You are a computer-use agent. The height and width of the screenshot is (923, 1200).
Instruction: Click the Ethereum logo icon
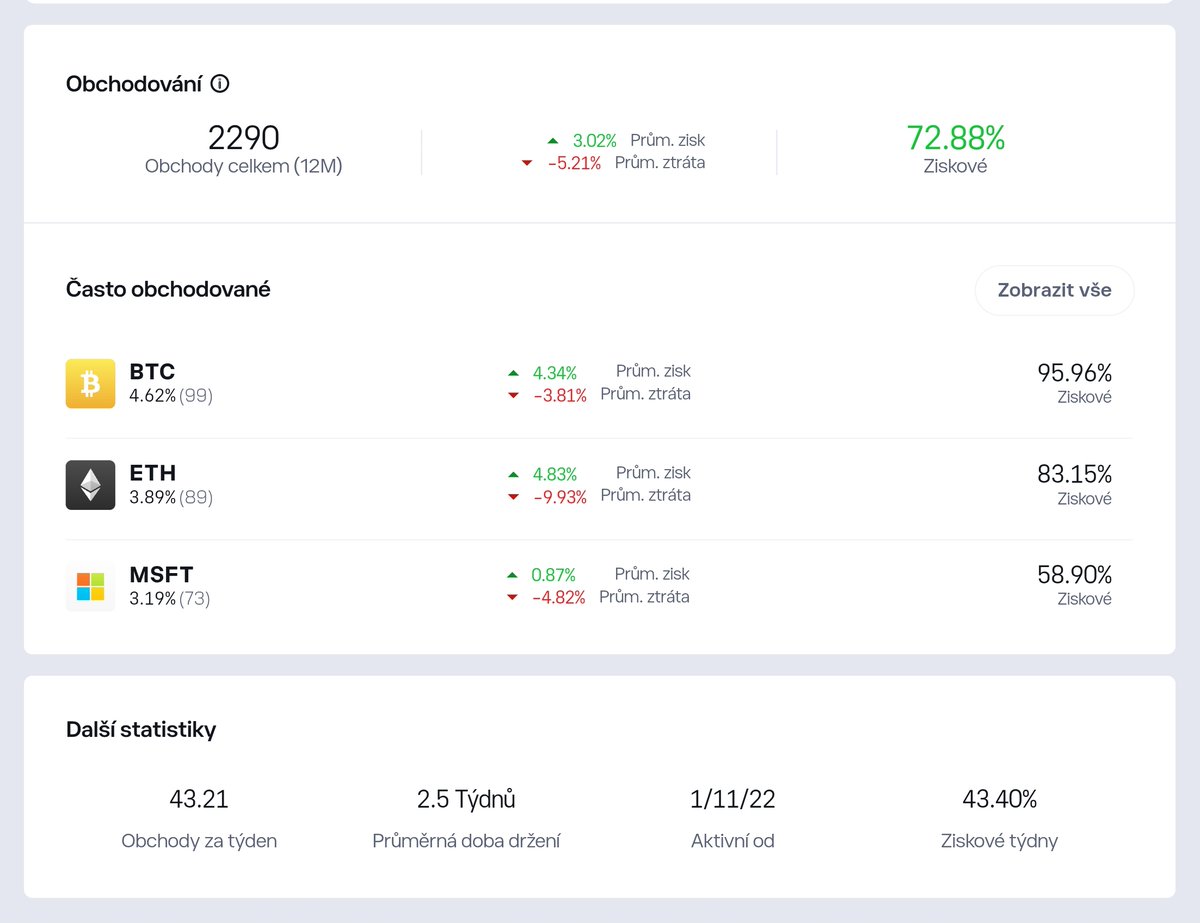pyautogui.click(x=90, y=485)
